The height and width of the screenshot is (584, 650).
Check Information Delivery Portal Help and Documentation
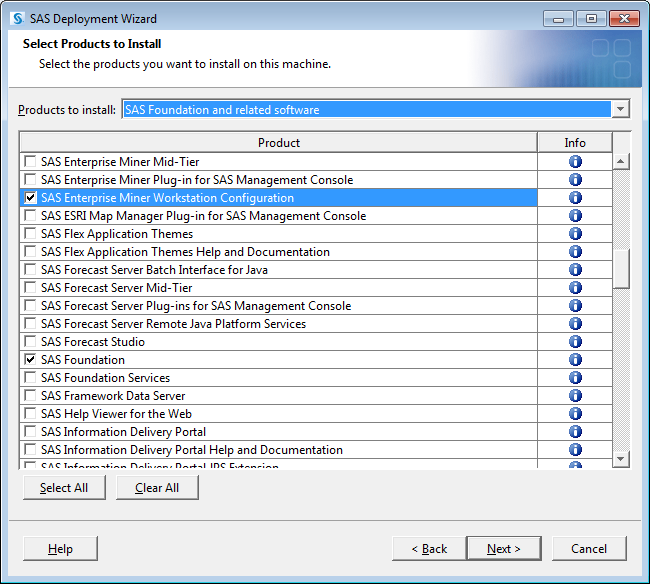(x=30, y=449)
